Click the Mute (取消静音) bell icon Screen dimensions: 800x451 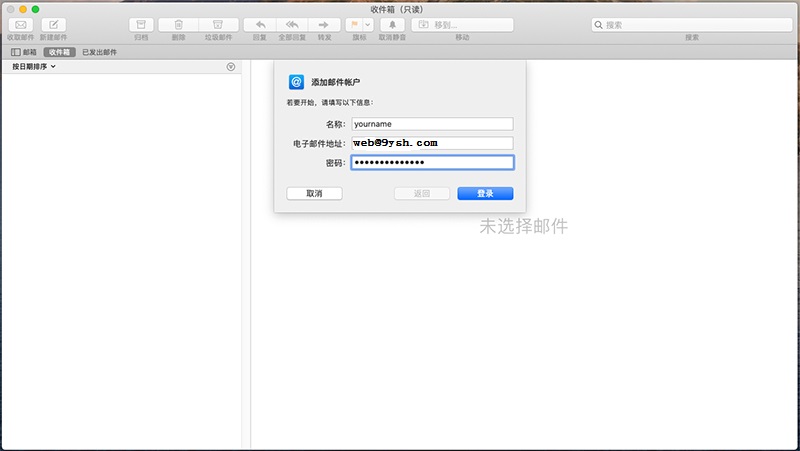click(392, 24)
